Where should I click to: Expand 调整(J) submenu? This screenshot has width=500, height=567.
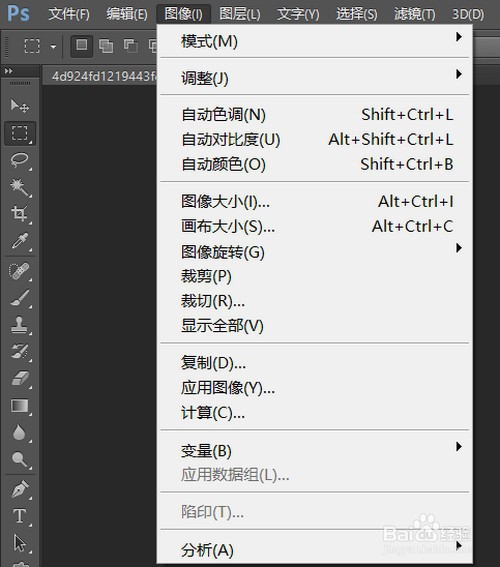click(315, 77)
